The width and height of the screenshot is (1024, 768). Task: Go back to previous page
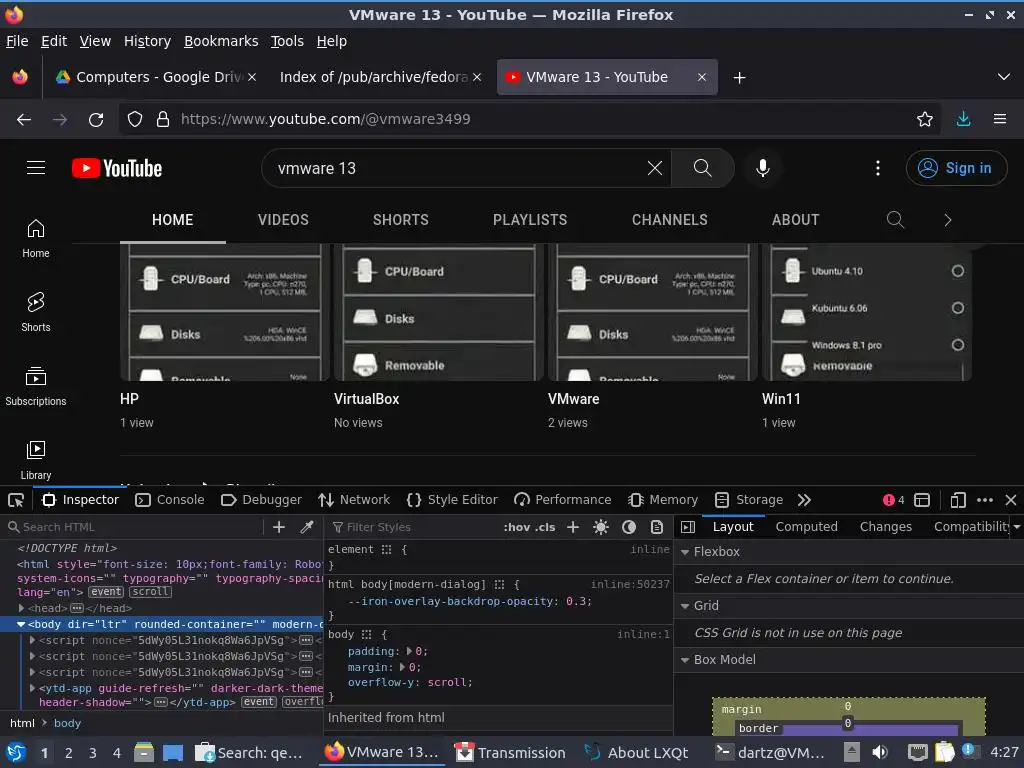pos(24,120)
